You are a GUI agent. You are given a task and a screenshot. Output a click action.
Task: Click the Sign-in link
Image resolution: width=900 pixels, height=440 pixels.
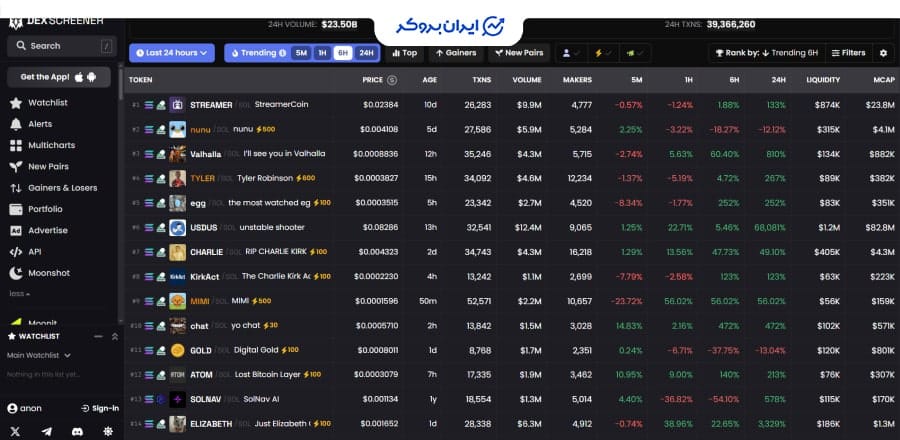100,408
